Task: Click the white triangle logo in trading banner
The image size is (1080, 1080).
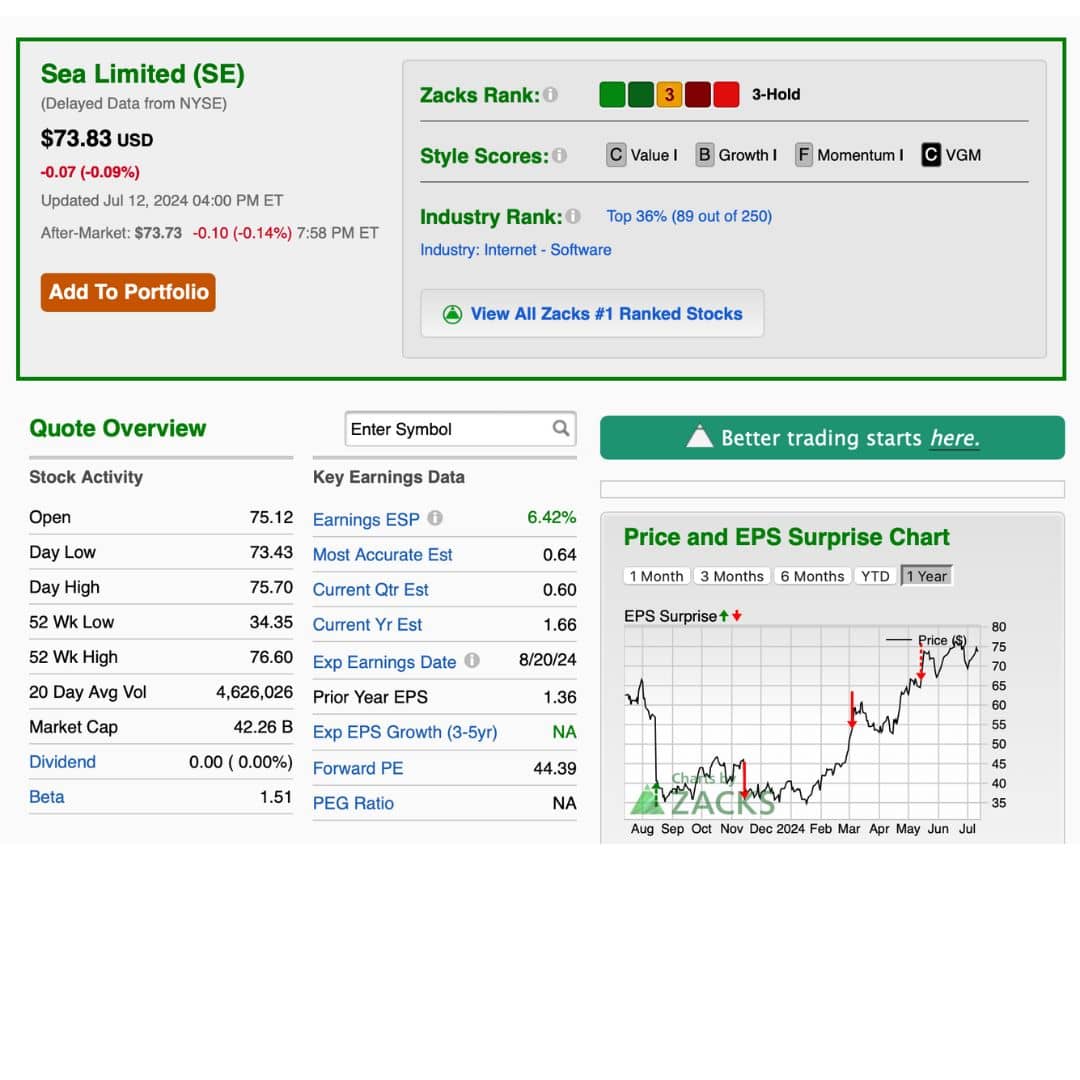Action: [x=699, y=437]
